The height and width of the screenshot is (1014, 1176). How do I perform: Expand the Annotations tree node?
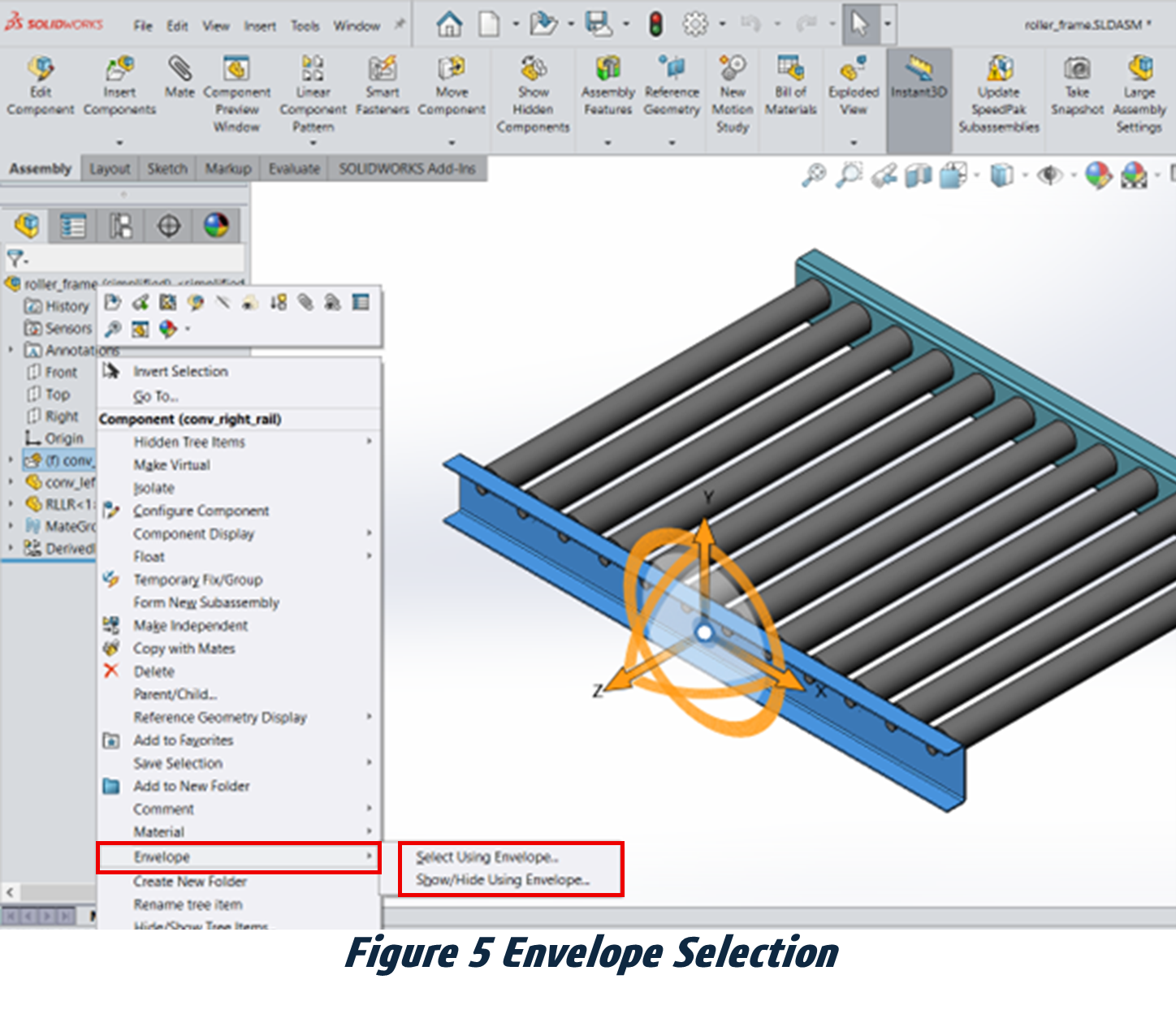(11, 350)
